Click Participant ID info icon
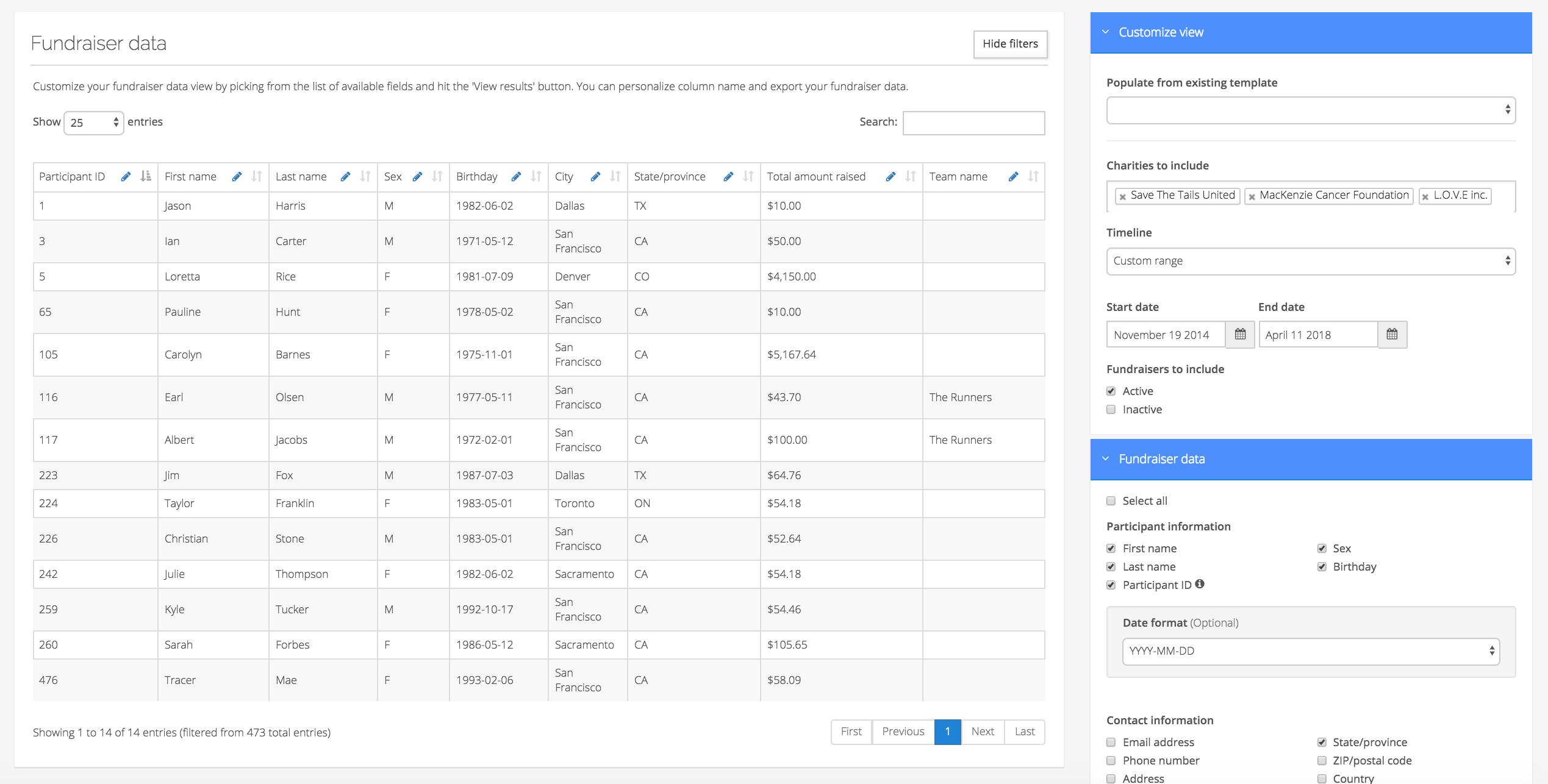The height and width of the screenshot is (784, 1548). click(1200, 584)
